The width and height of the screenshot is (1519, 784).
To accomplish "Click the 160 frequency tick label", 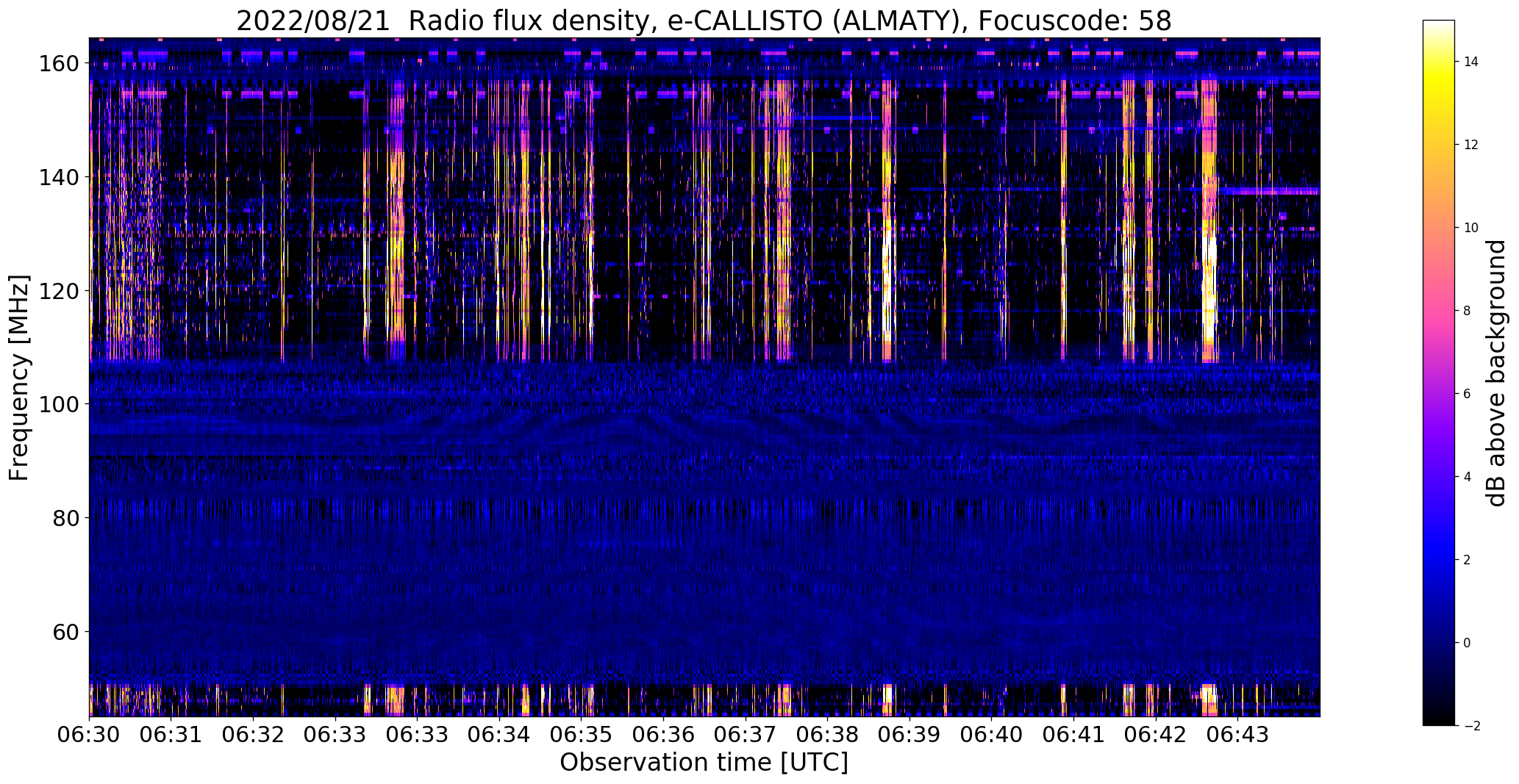I will 58,64.
